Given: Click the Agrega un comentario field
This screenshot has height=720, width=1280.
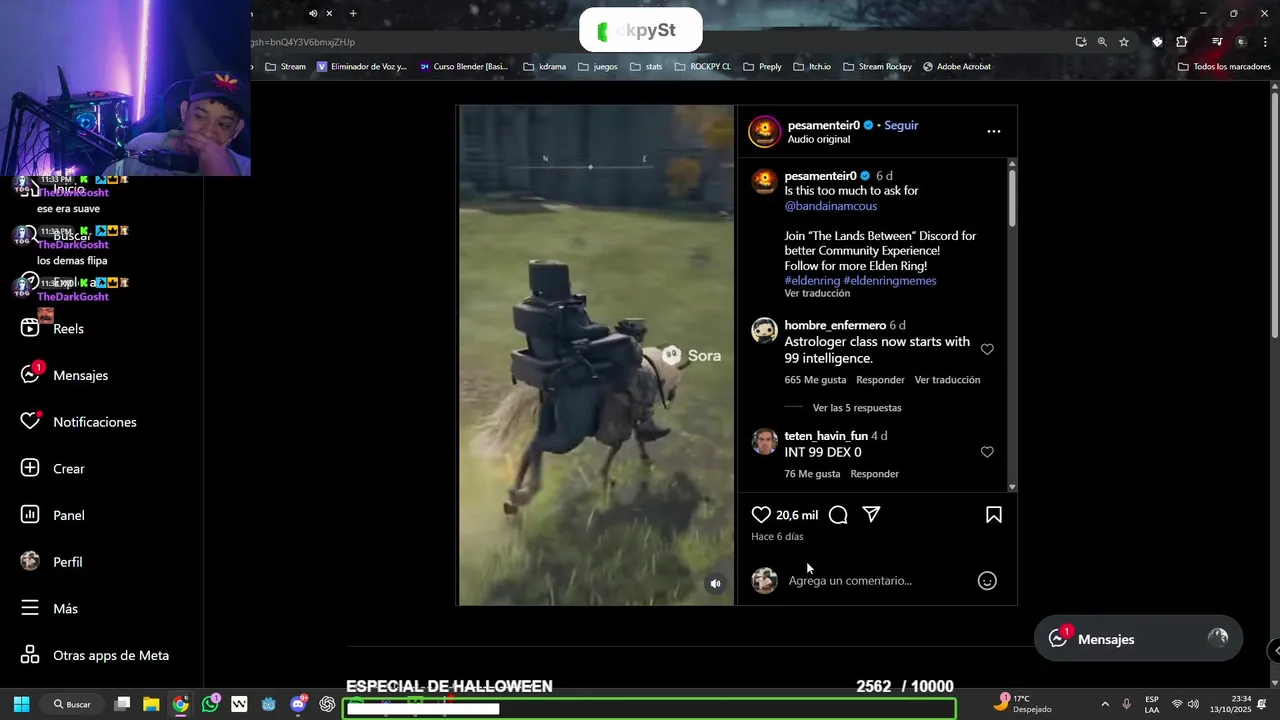Looking at the screenshot, I should (x=850, y=581).
